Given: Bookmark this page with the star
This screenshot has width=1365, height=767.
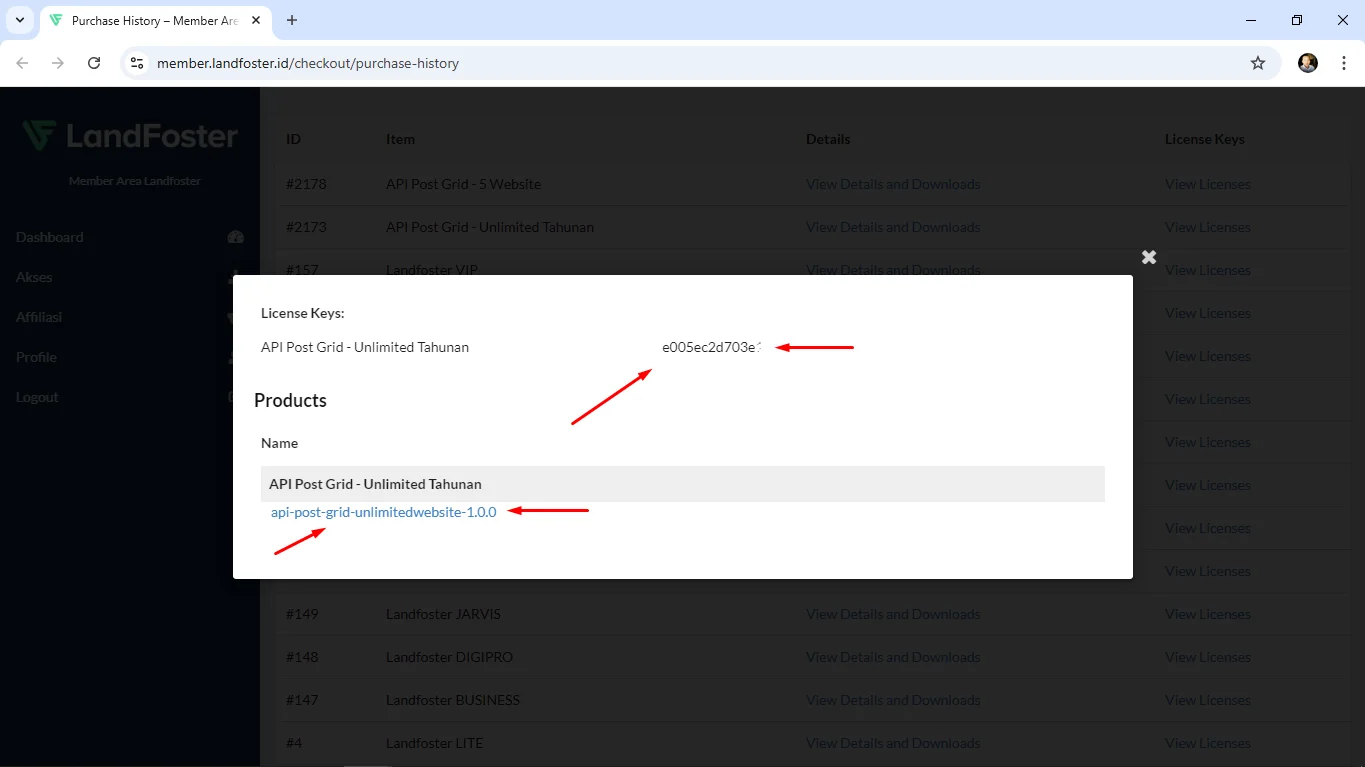Looking at the screenshot, I should coord(1258,63).
